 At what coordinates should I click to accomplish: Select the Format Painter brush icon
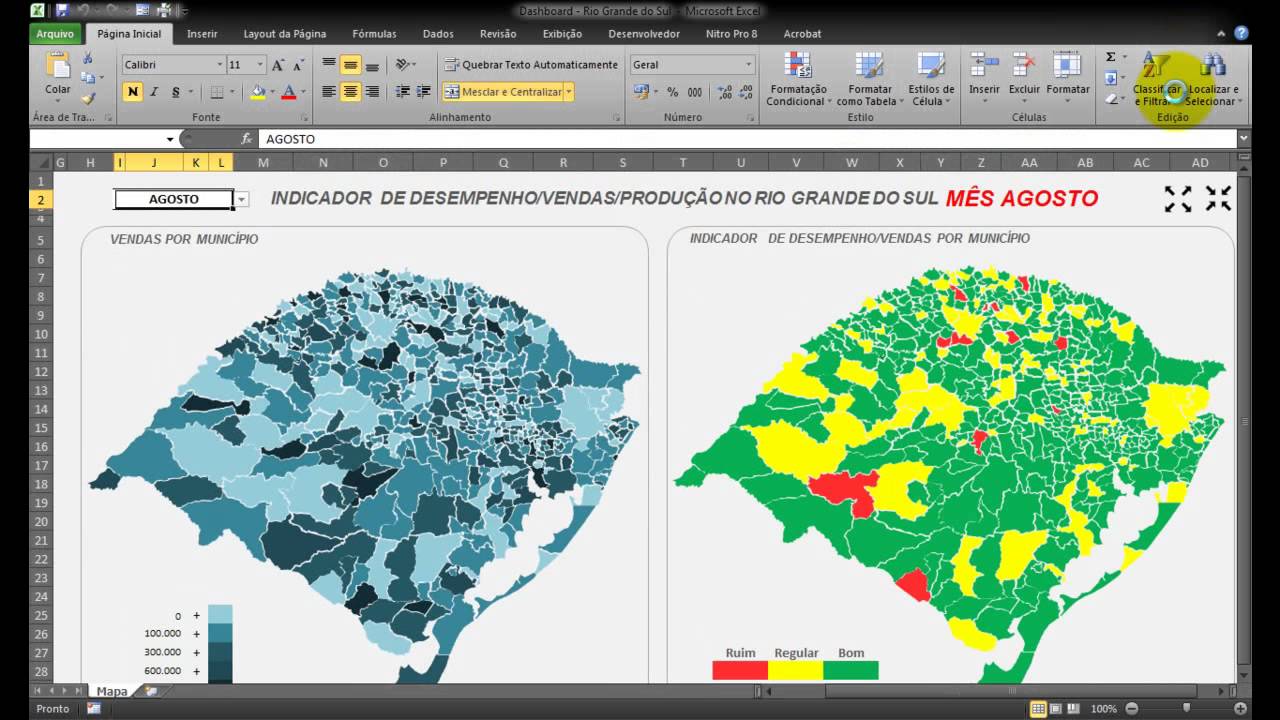click(88, 98)
